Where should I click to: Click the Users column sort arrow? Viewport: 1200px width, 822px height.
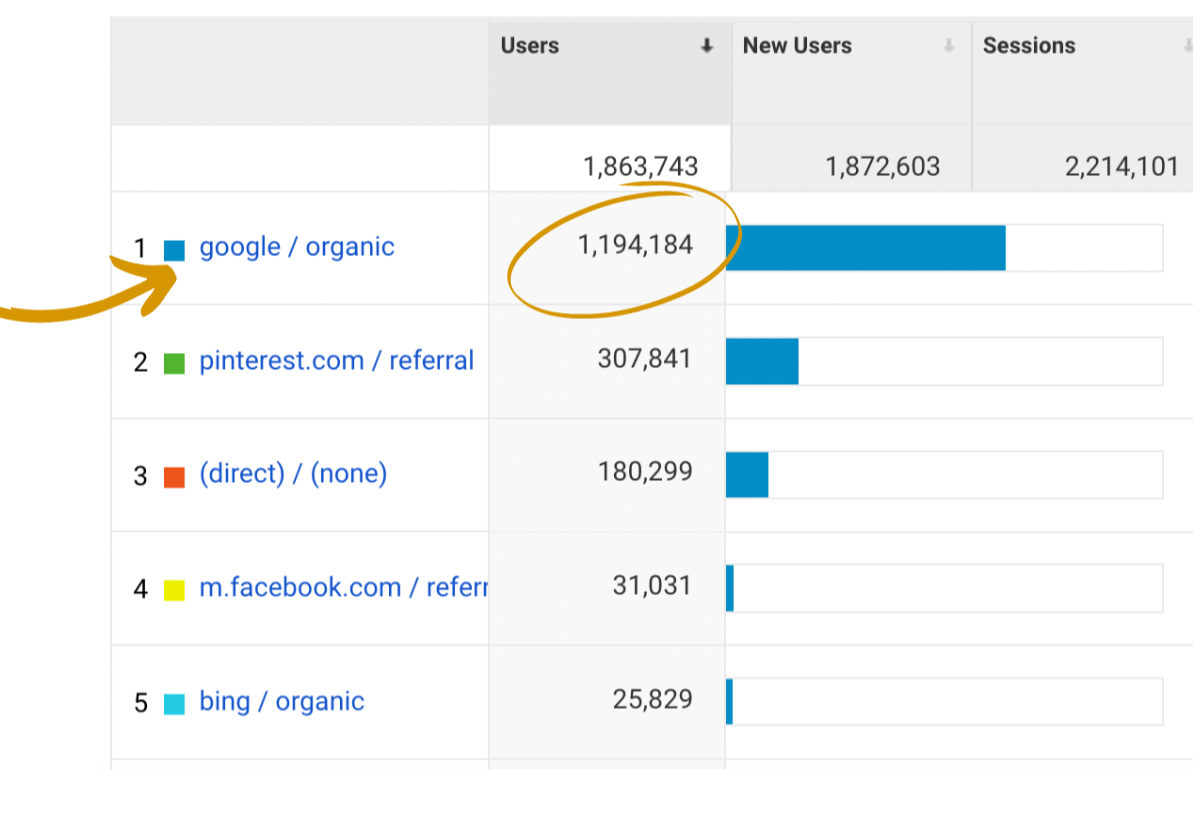[x=707, y=46]
